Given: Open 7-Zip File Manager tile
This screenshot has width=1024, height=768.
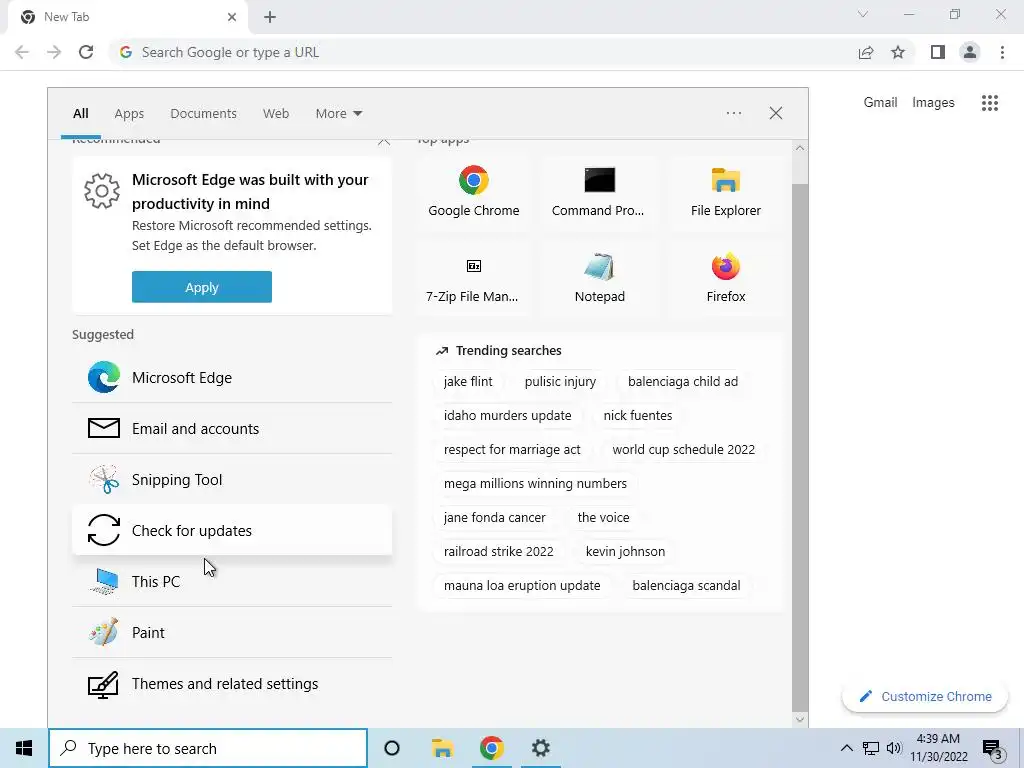Looking at the screenshot, I should click(473, 278).
